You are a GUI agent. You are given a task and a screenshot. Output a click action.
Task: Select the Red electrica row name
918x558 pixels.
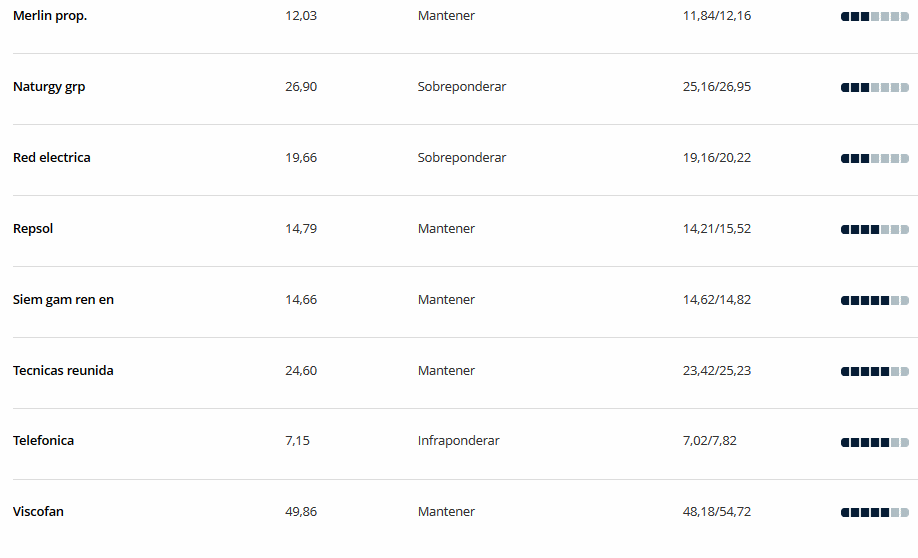click(x=52, y=158)
